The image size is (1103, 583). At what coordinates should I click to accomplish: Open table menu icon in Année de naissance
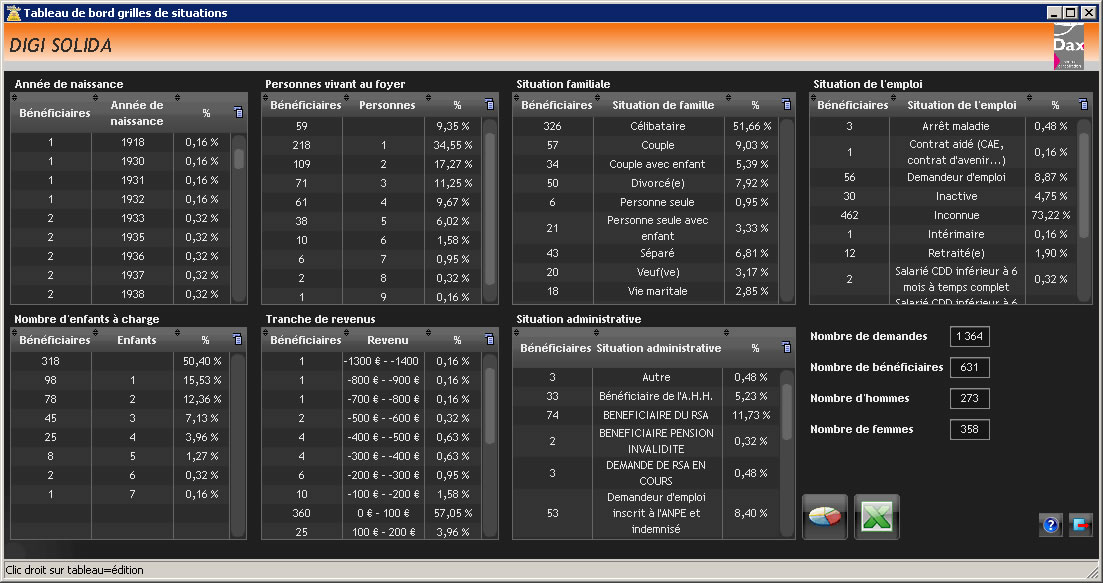tap(238, 112)
